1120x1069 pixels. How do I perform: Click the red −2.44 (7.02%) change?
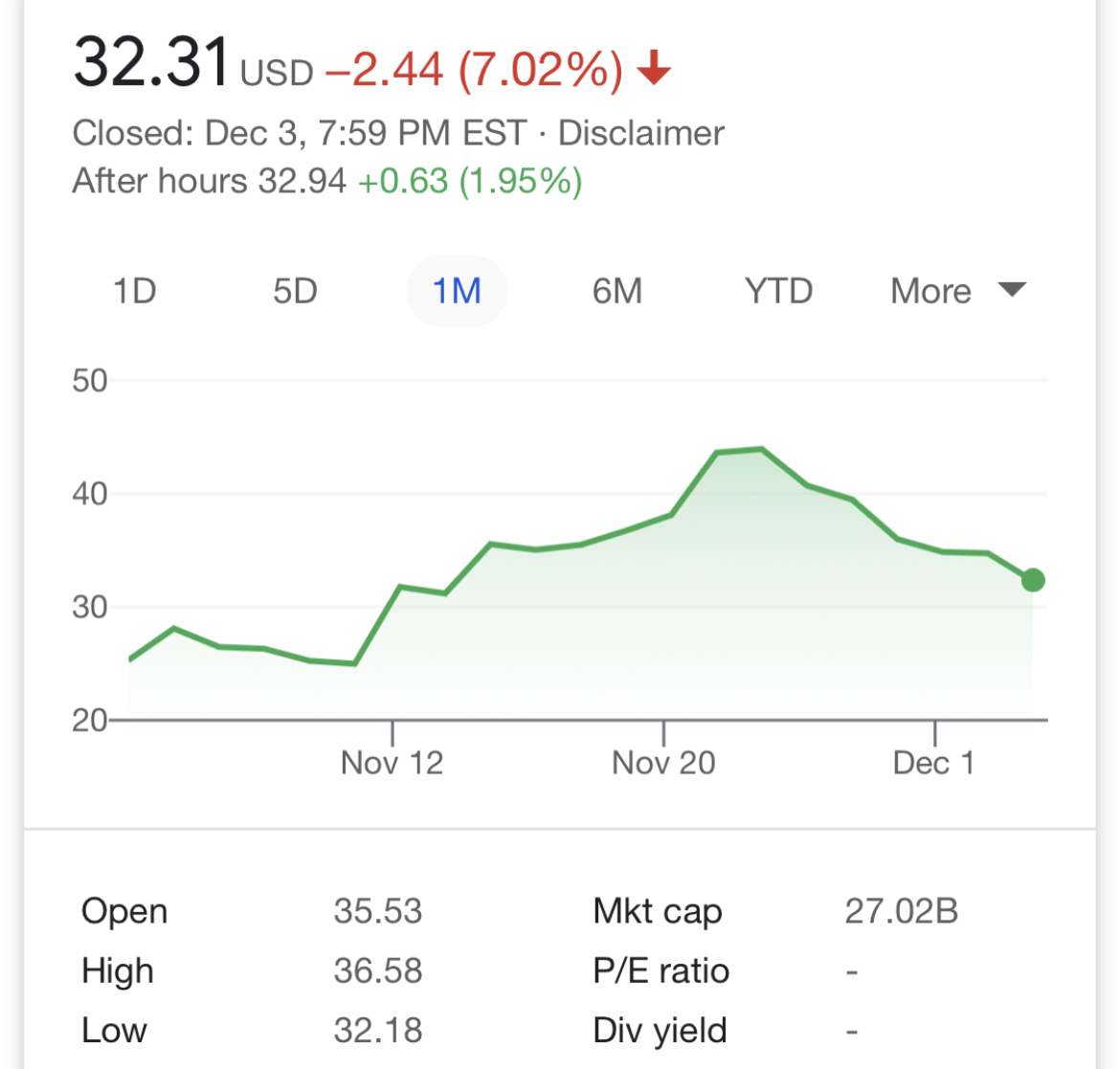[x=474, y=70]
